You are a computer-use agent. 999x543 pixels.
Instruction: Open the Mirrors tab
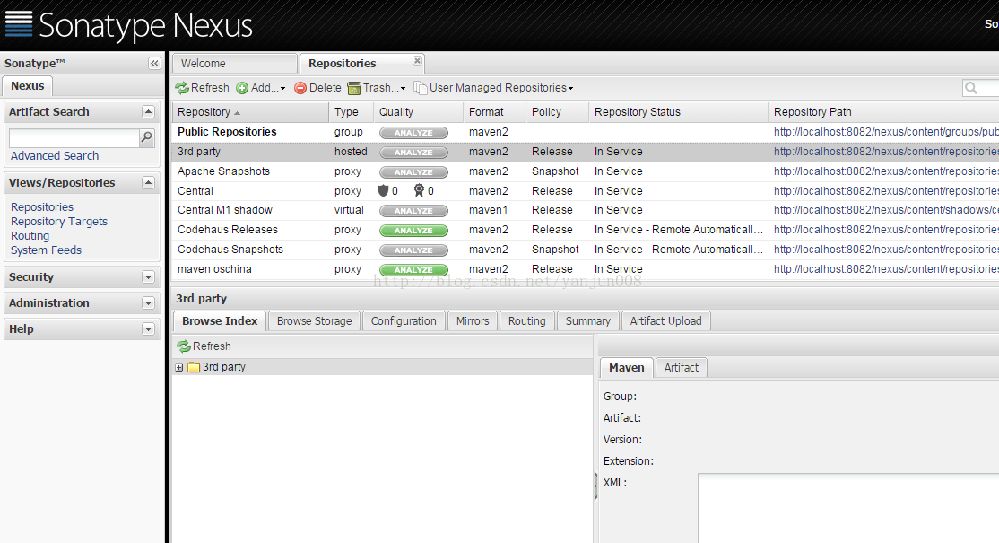click(473, 321)
